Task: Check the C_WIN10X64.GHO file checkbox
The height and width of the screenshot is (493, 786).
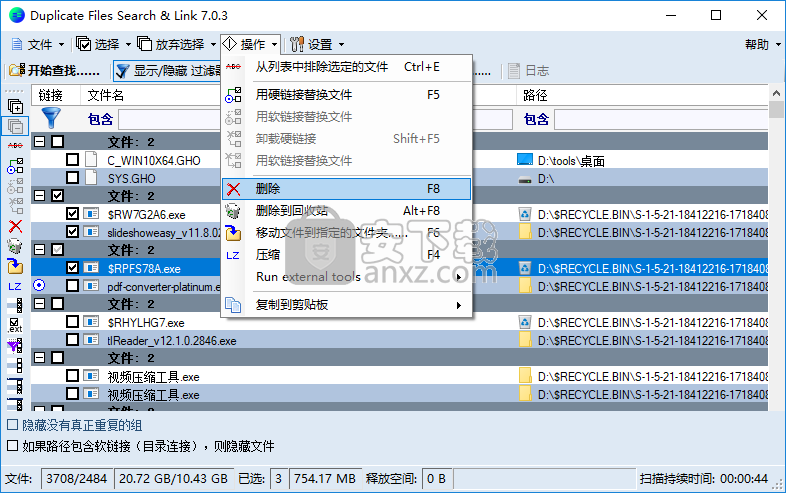Action: tap(73, 160)
